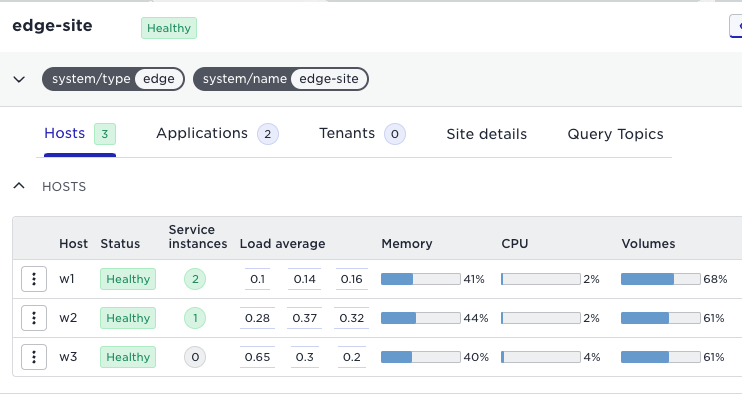
Task: Open the Query Topics tab
Action: point(615,134)
